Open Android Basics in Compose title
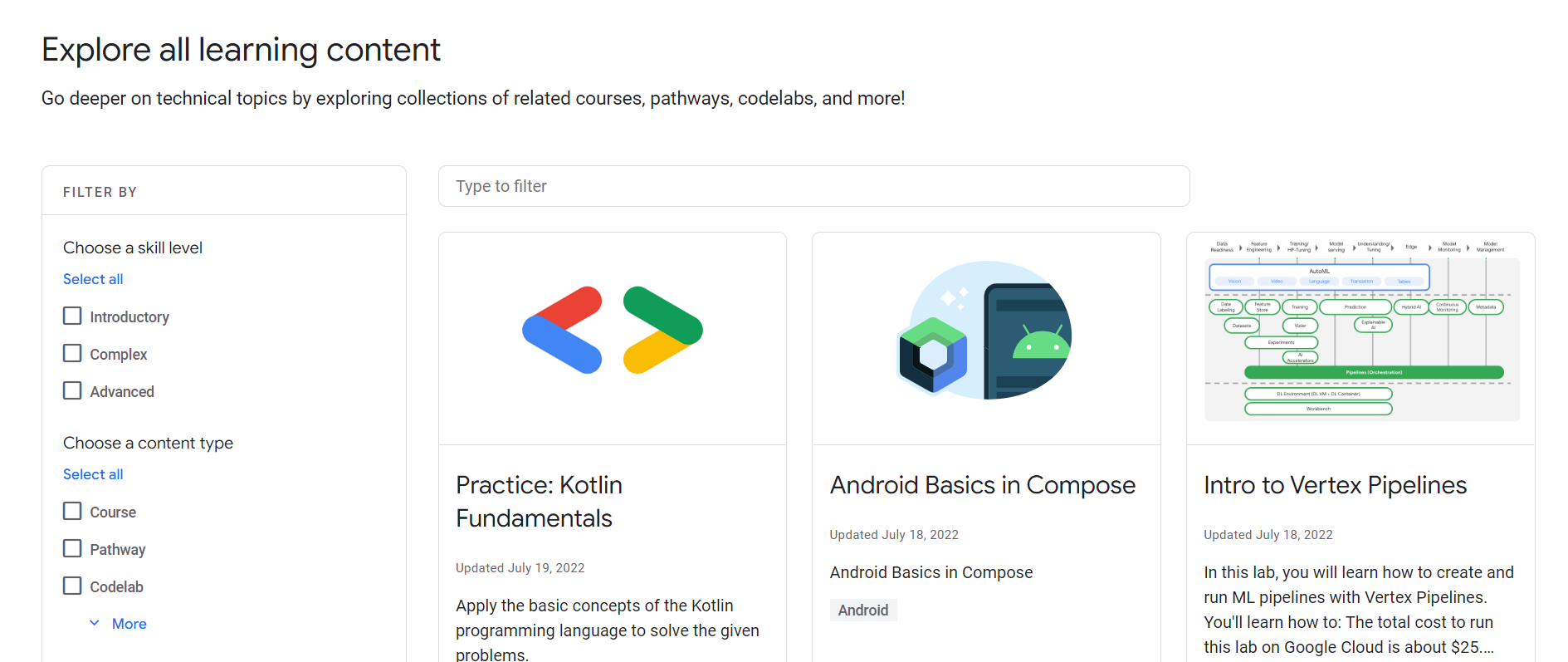Viewport: 1568px width, 662px height. pos(982,485)
